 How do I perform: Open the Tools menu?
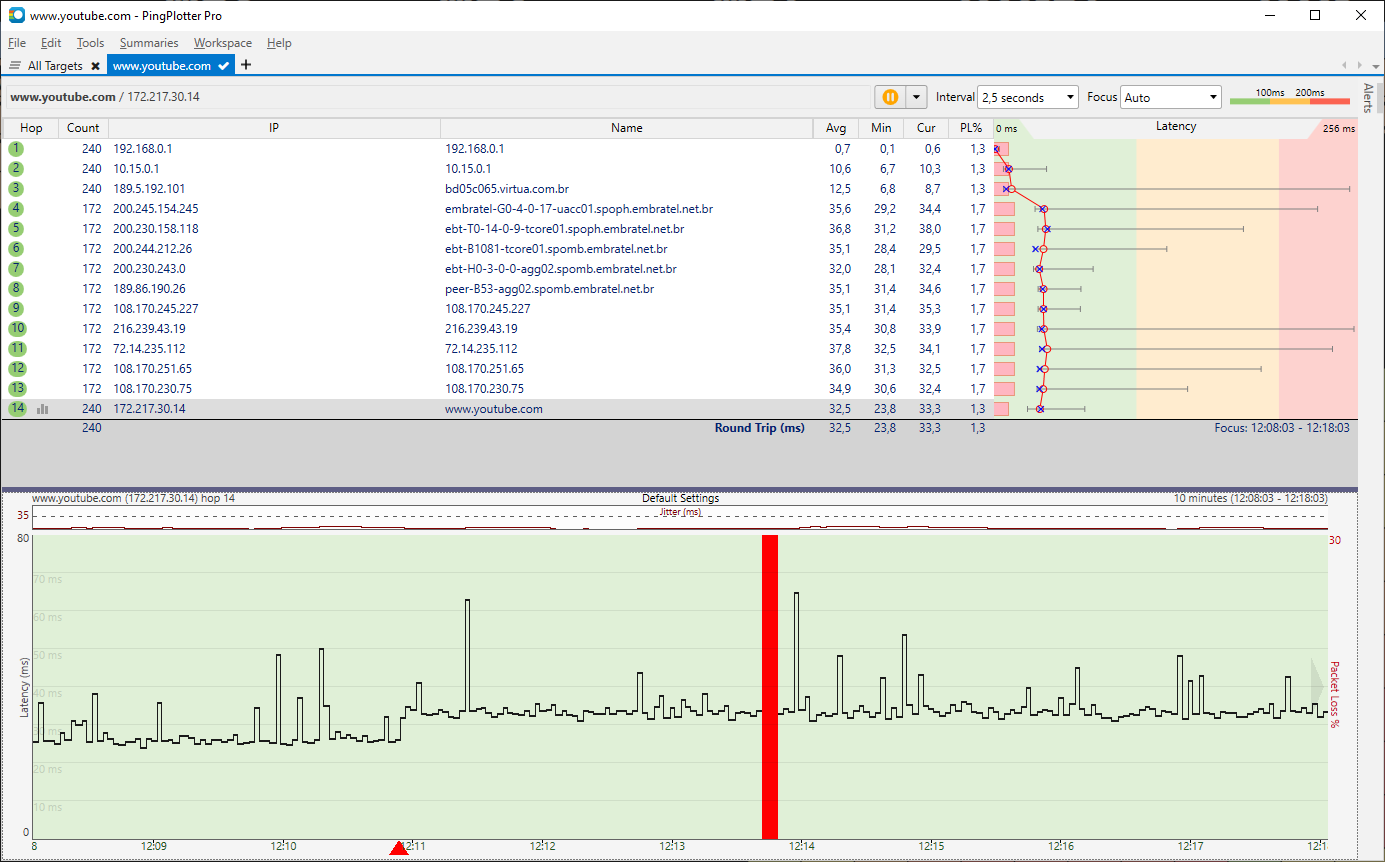(x=90, y=43)
